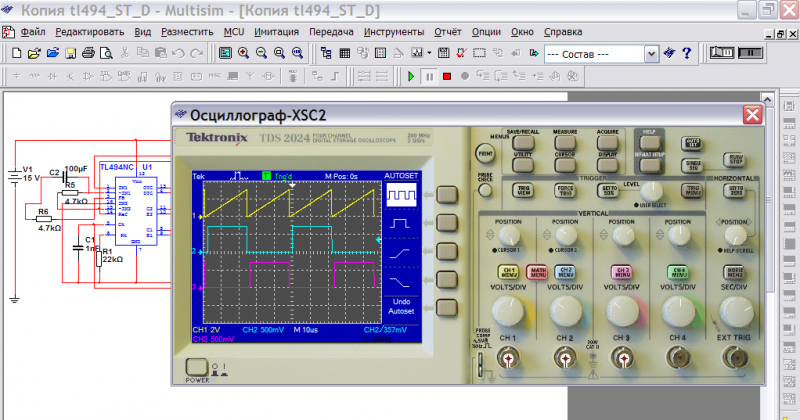The width and height of the screenshot is (800, 420).
Task: Click the CH 1 BNC input connector
Action: tap(508, 359)
